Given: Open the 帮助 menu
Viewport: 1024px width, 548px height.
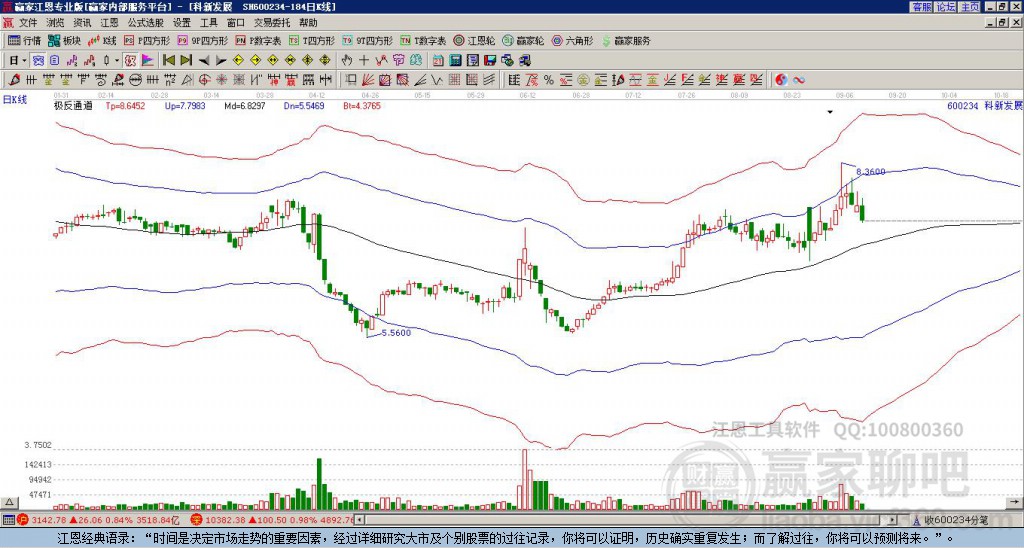Looking at the screenshot, I should coord(308,23).
